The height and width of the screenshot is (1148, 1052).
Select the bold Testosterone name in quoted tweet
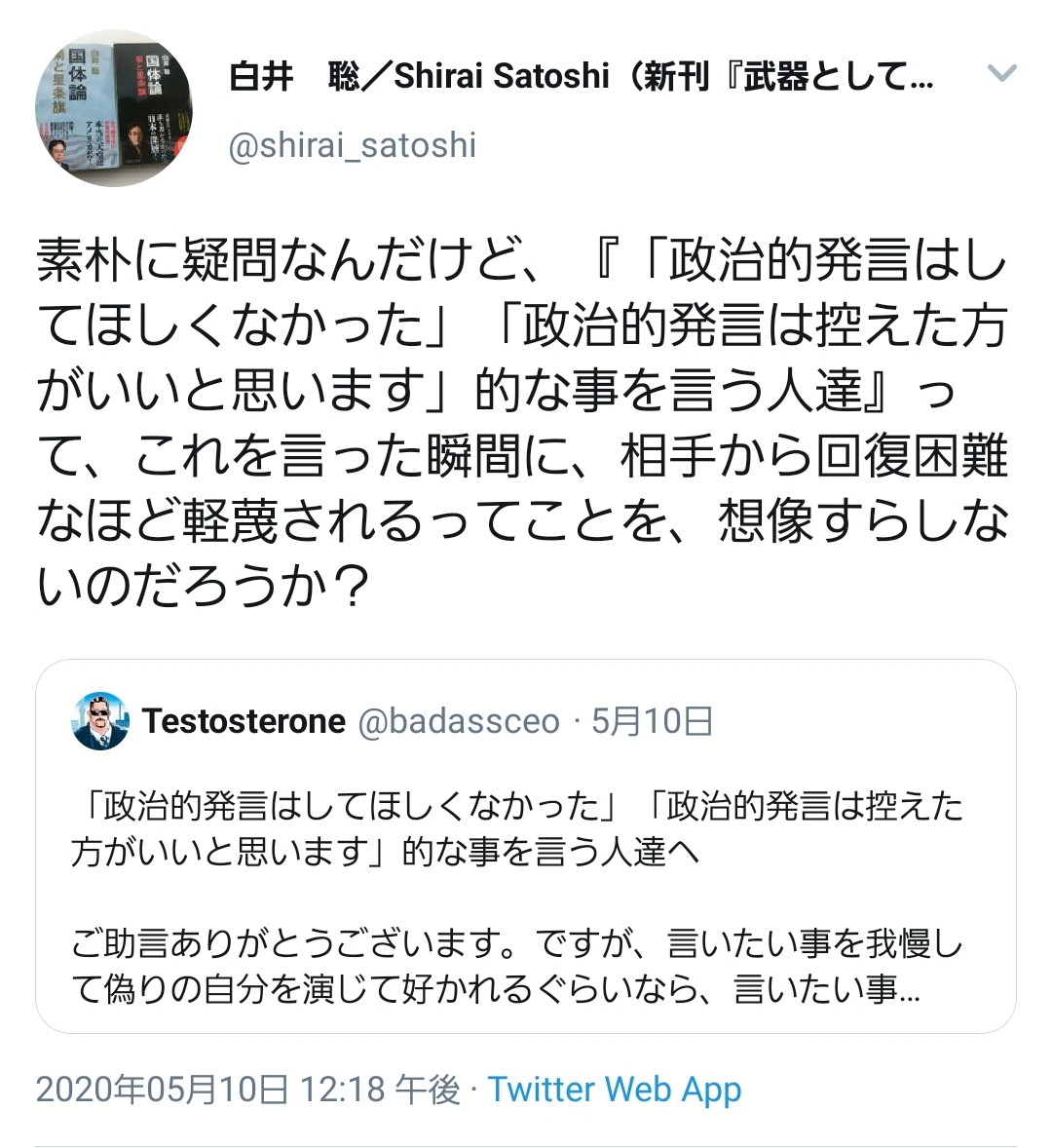244,721
